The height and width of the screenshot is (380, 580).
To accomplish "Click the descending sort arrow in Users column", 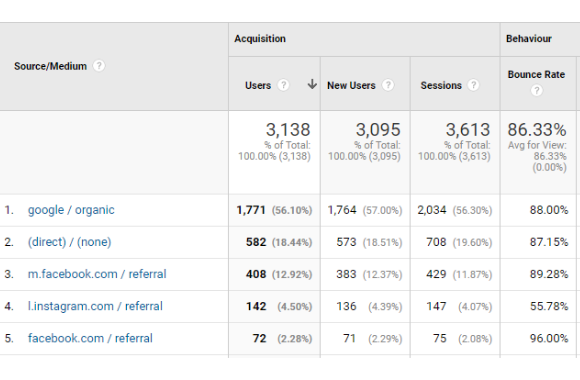I will click(x=312, y=84).
